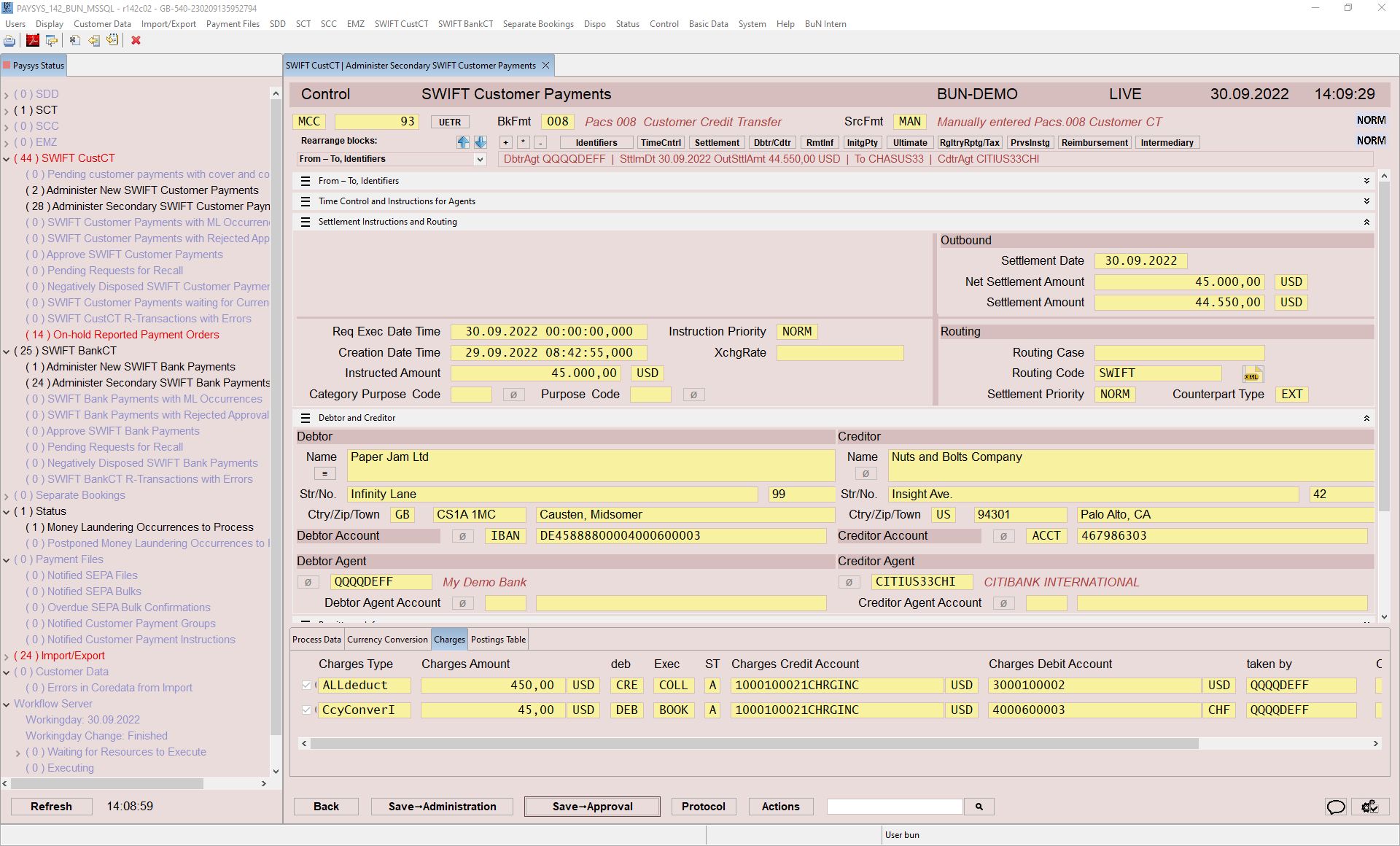Move block down with blue down arrow
The width and height of the screenshot is (1400, 846).
click(x=481, y=142)
